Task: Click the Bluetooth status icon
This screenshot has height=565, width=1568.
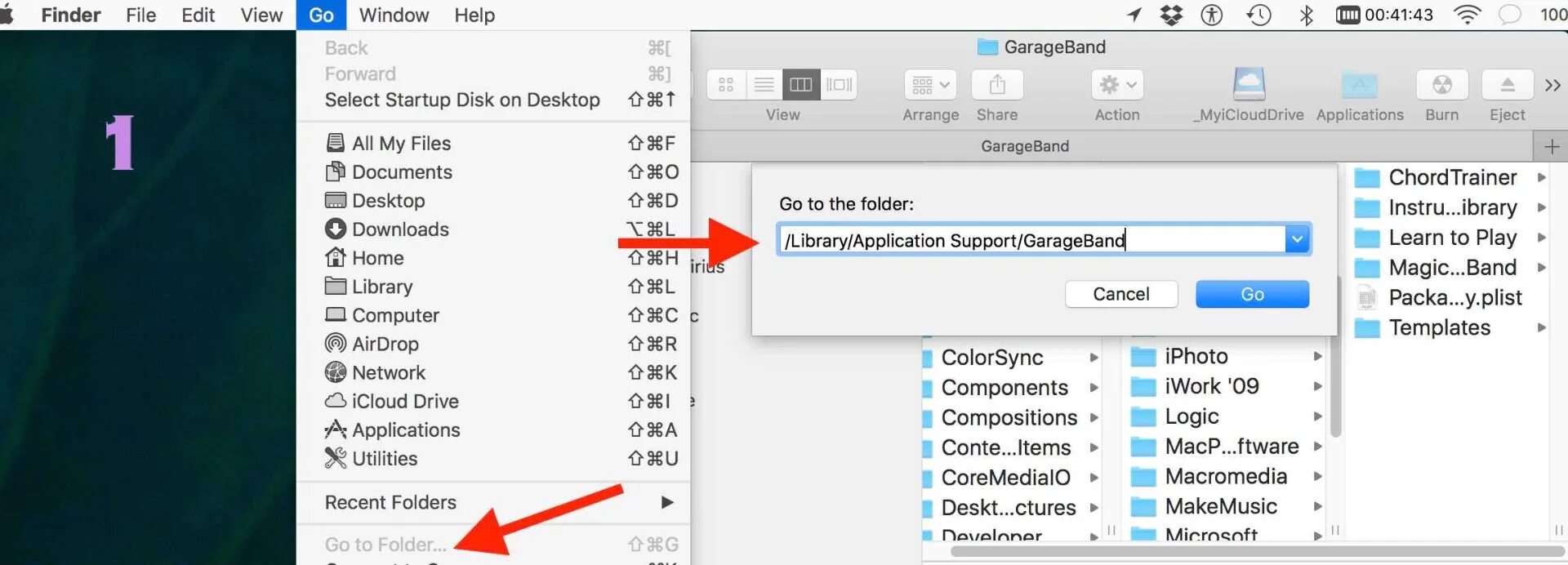Action: pos(1306,15)
